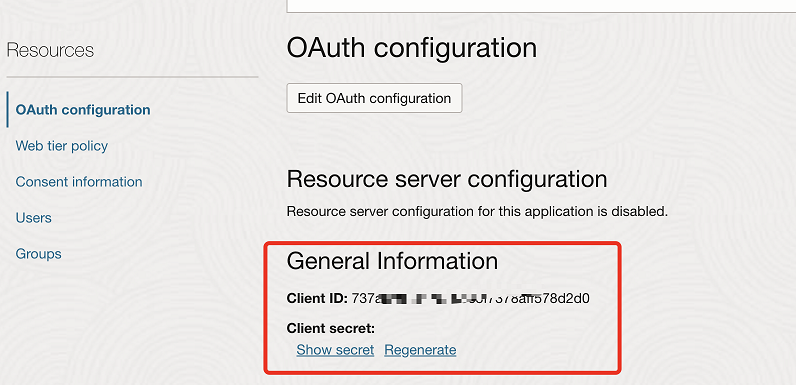Select the Client ID value text
Screen dimensions: 796x385
pos(471,298)
